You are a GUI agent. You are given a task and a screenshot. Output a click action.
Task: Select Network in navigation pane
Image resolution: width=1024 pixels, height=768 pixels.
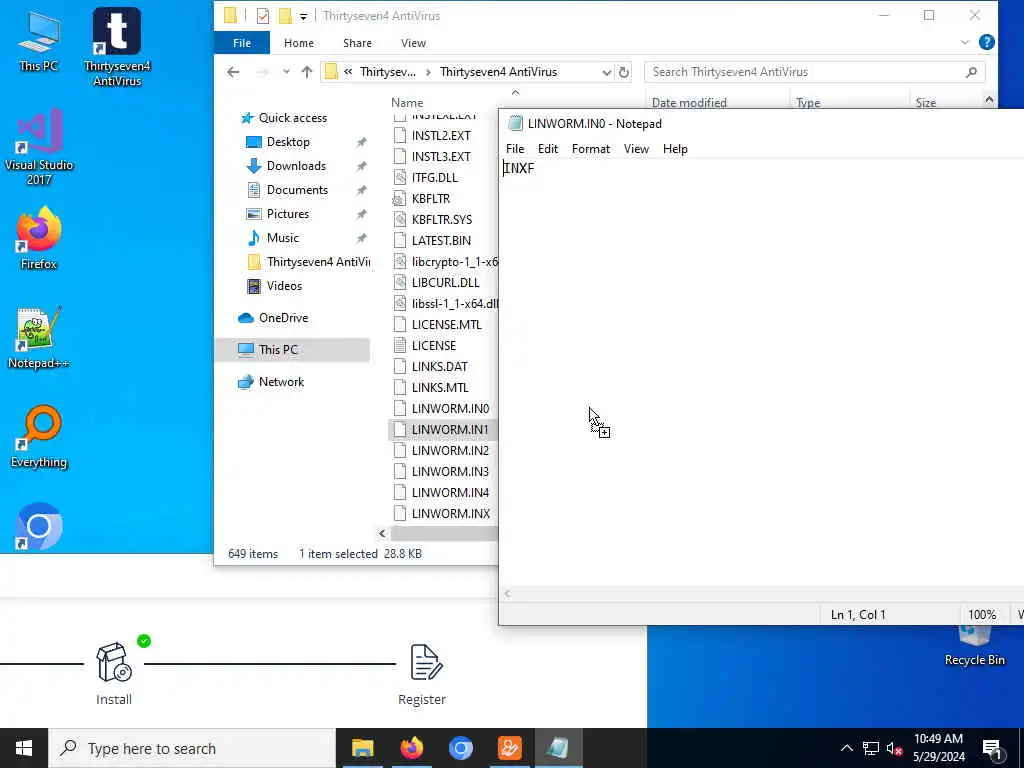[281, 382]
